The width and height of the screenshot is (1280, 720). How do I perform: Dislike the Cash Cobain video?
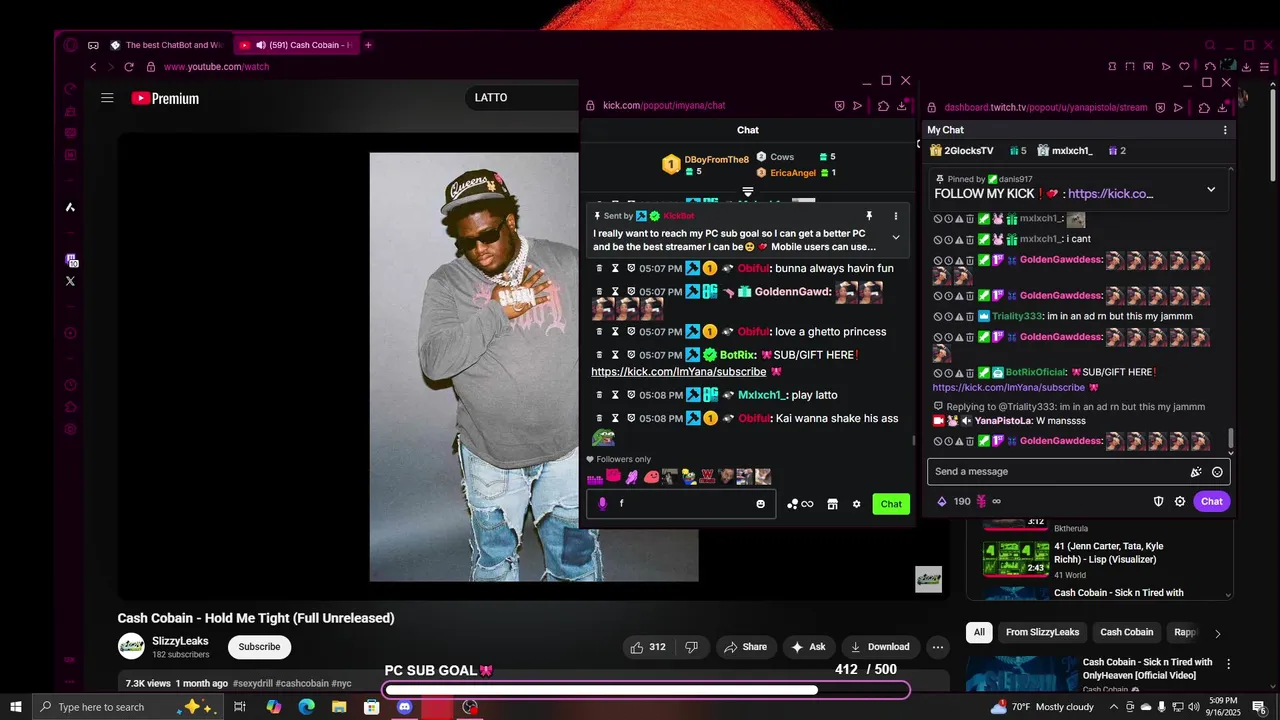click(691, 647)
